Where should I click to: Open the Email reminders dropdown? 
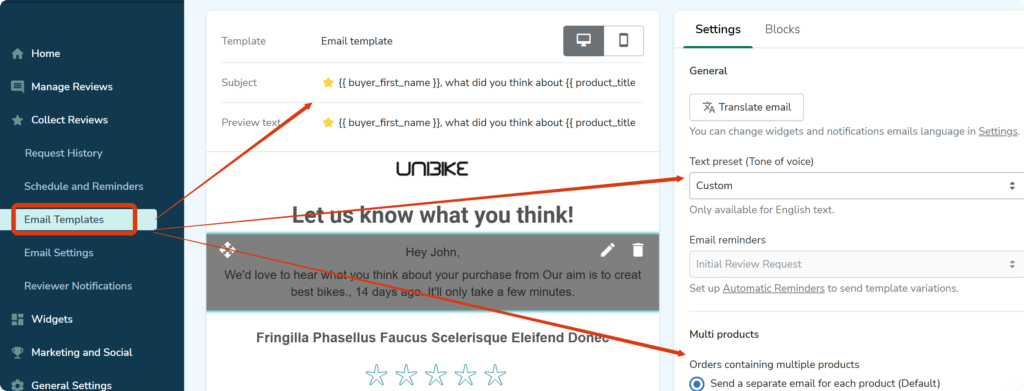click(856, 264)
